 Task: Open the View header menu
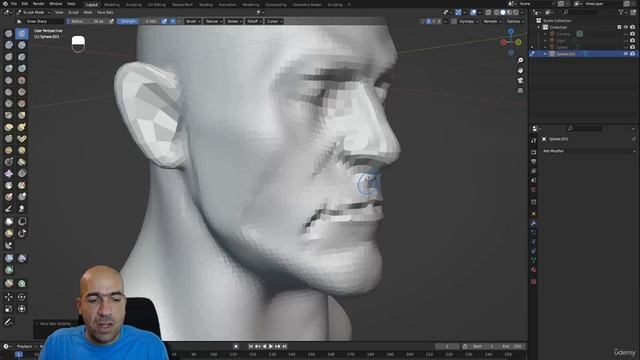click(x=59, y=13)
